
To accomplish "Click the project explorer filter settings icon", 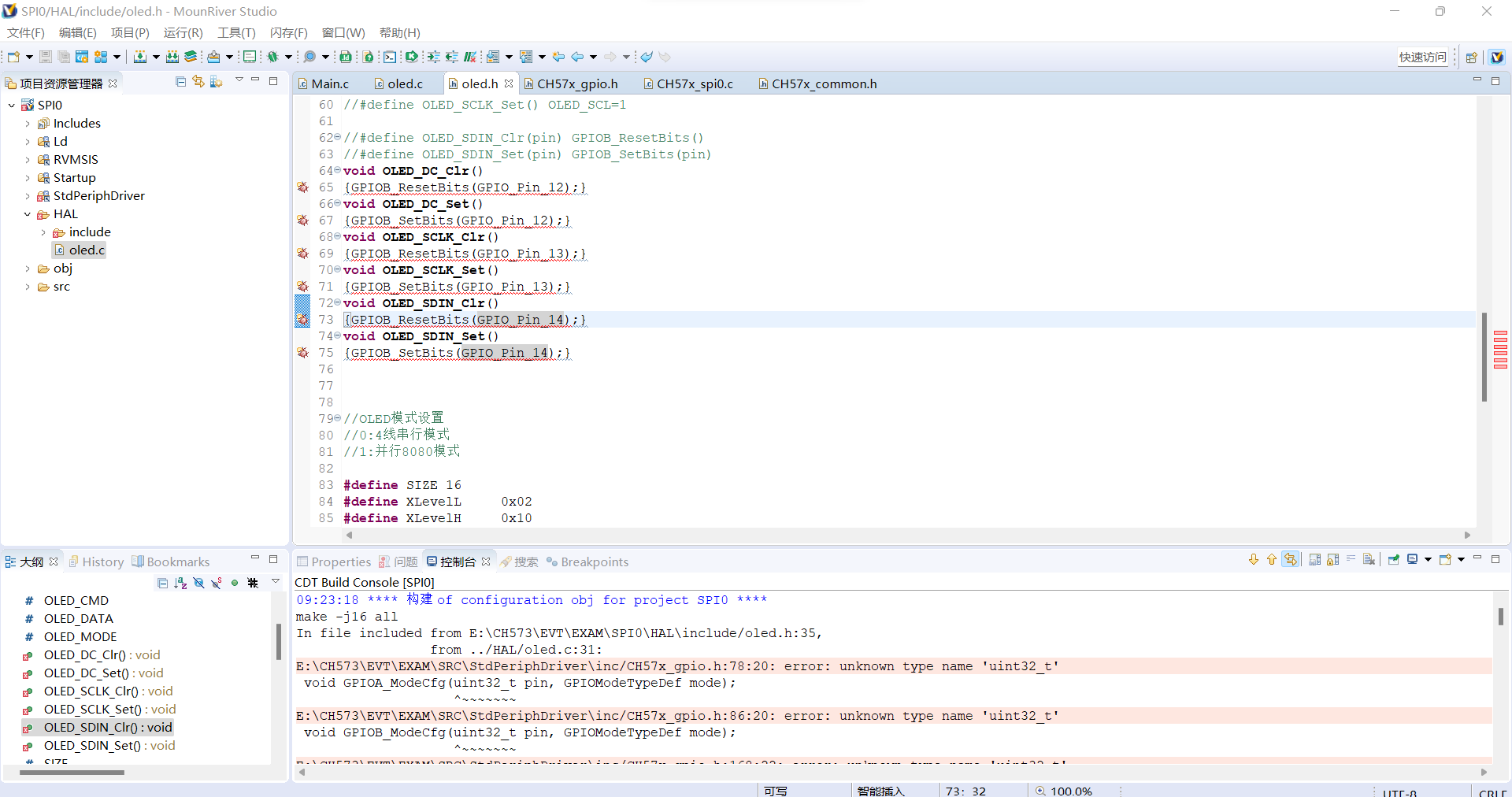I will pos(217,81).
